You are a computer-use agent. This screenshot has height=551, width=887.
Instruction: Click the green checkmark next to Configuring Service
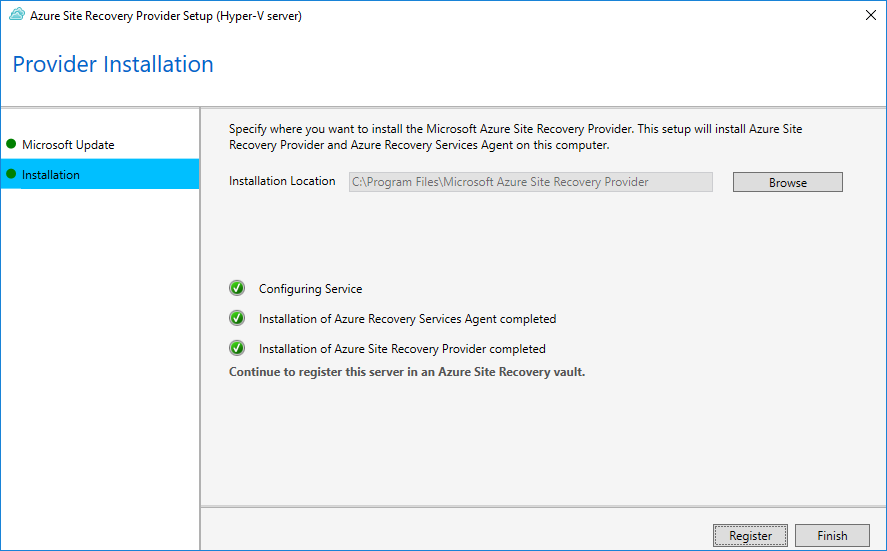pyautogui.click(x=237, y=288)
